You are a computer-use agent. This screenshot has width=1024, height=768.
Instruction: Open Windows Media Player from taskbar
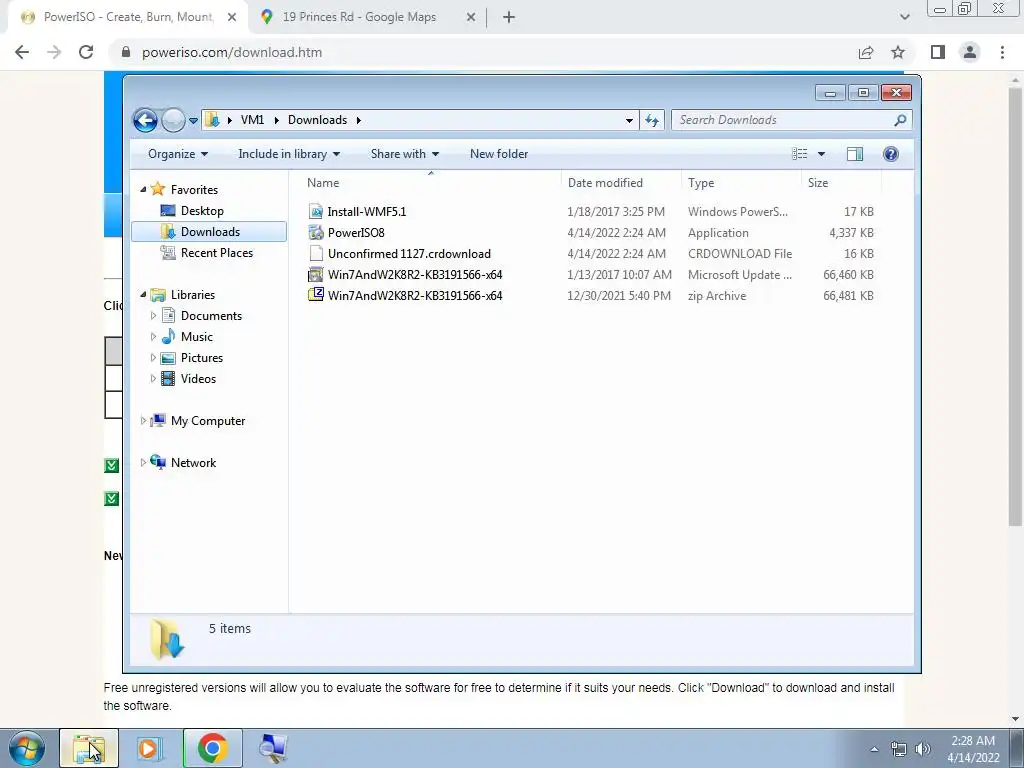[148, 748]
